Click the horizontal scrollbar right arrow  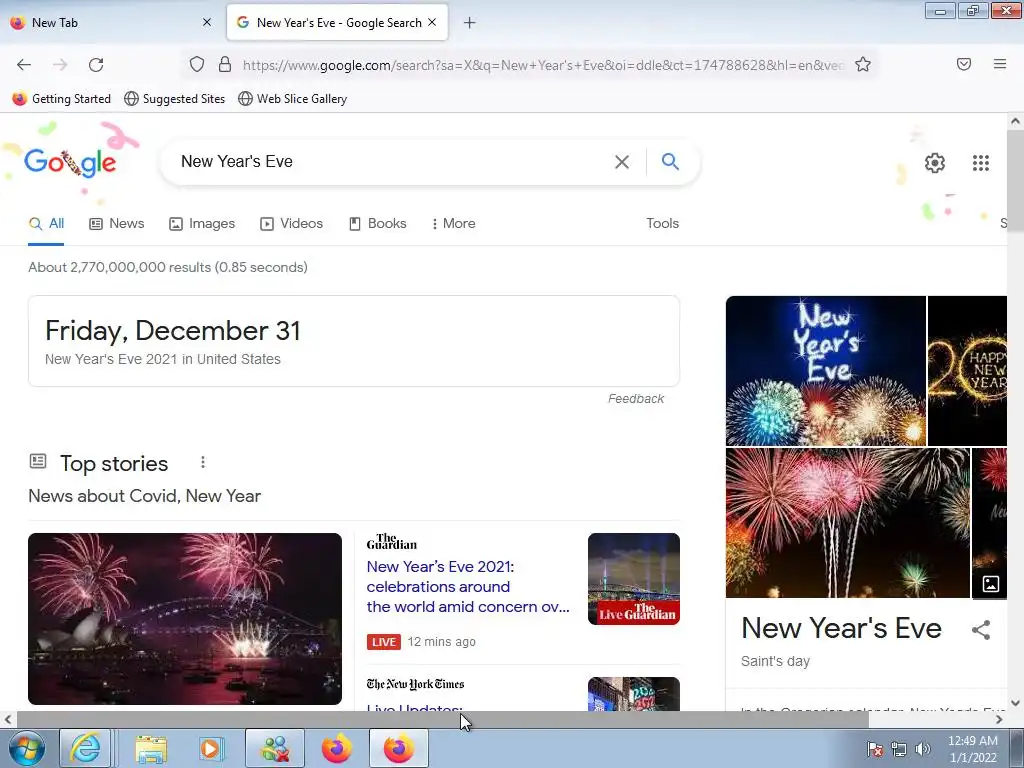(999, 720)
